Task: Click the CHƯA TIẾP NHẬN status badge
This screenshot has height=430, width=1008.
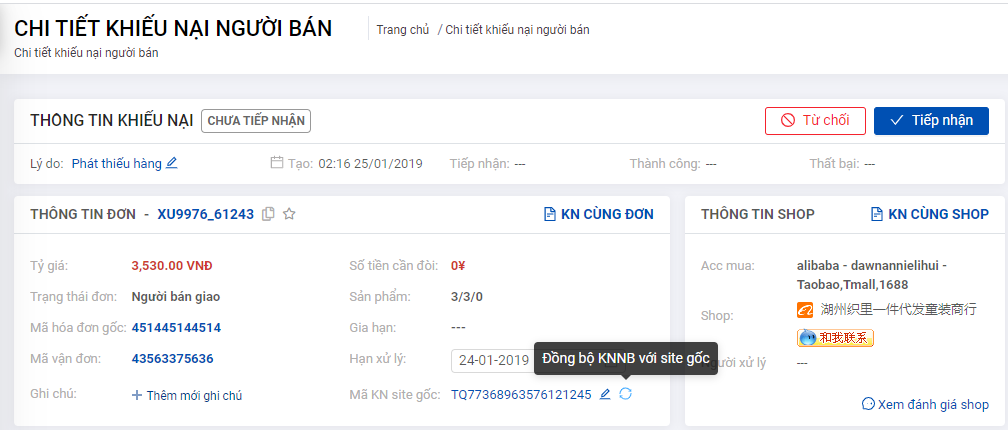Action: (x=256, y=121)
